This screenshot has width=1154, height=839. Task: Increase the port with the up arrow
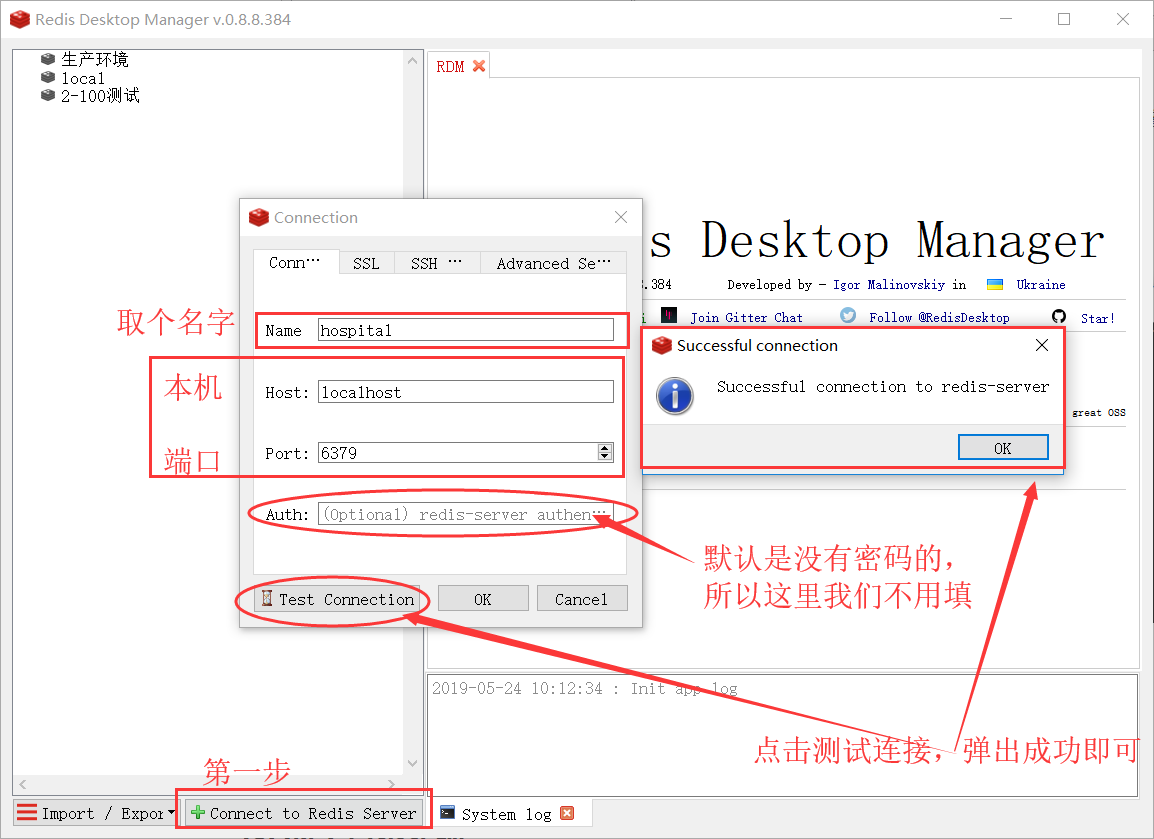click(x=605, y=447)
